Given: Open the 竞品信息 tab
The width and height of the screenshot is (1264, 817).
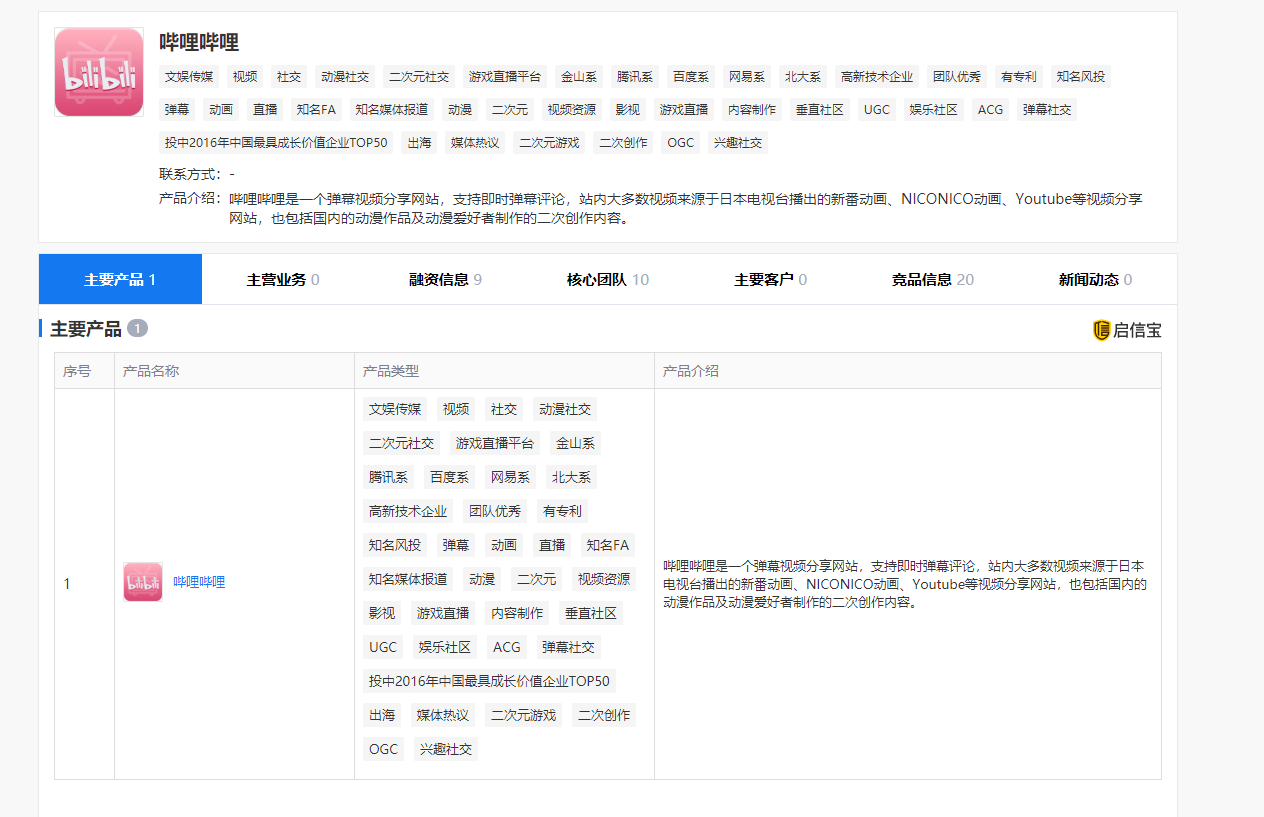Looking at the screenshot, I should 932,280.
